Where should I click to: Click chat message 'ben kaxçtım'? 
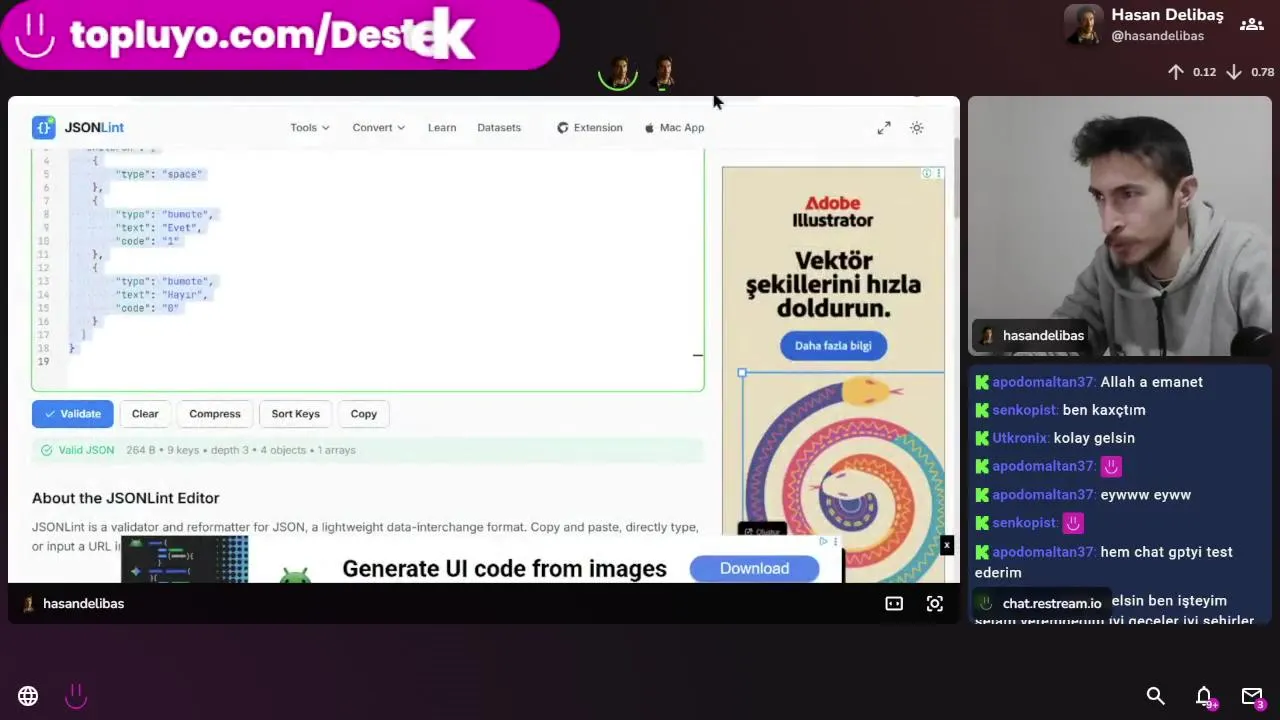point(1104,410)
